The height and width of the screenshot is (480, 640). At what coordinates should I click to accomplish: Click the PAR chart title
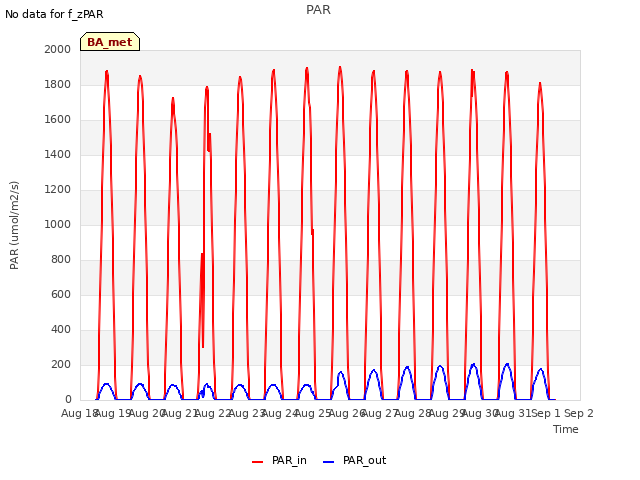[318, 10]
